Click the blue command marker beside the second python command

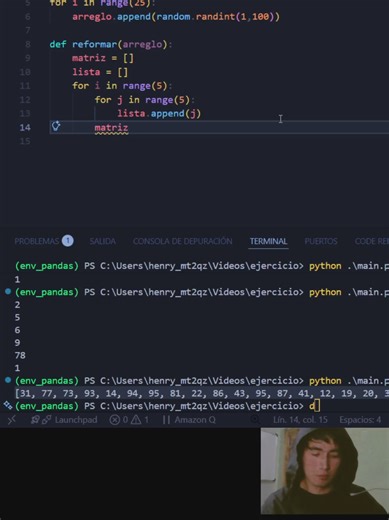8,292
